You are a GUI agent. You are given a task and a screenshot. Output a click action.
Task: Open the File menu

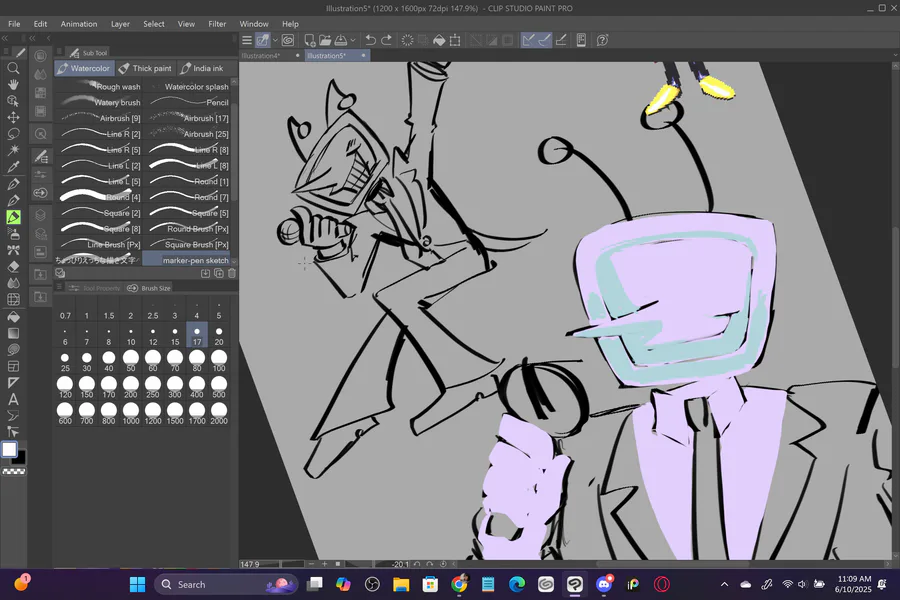click(x=14, y=24)
